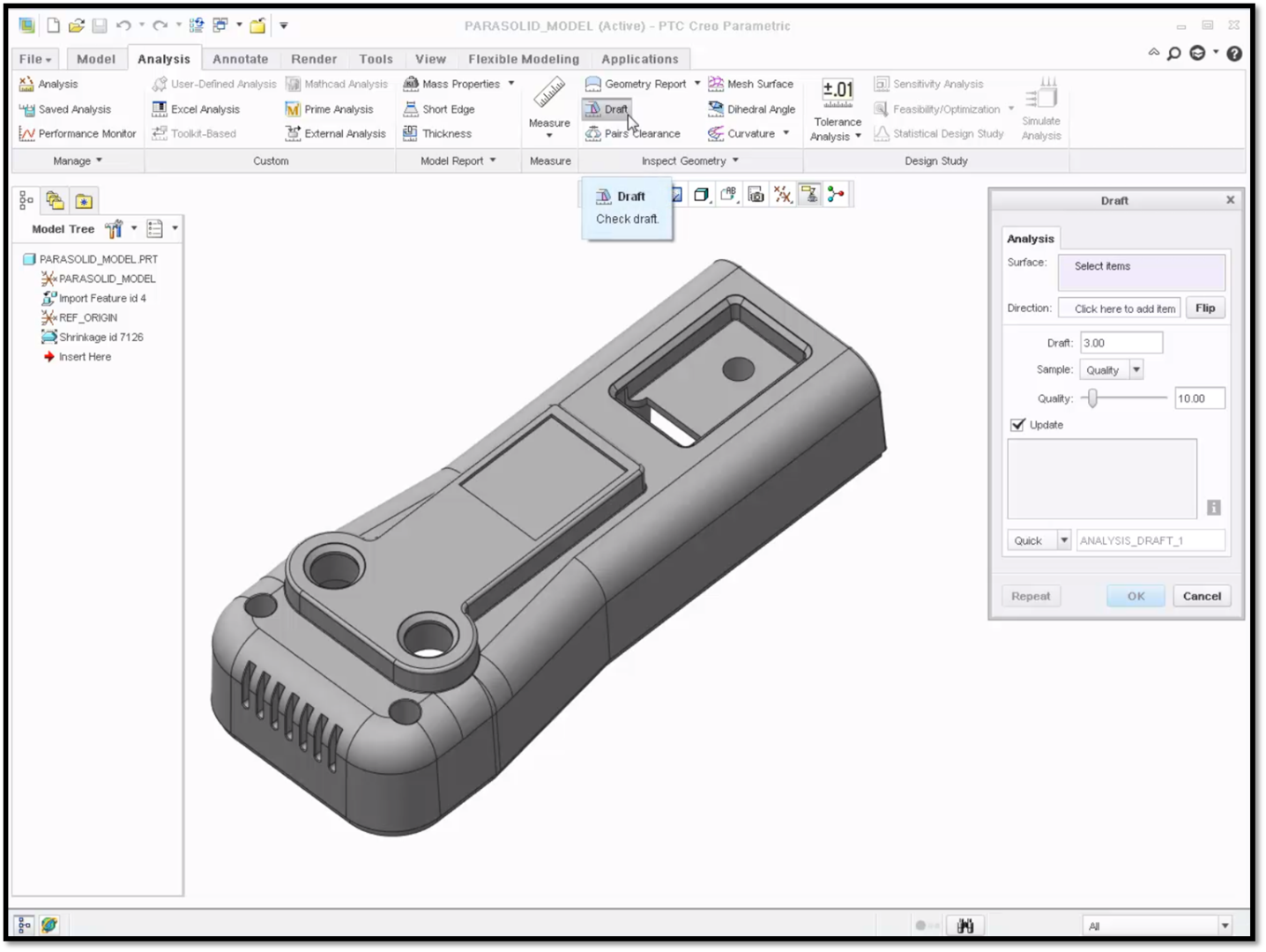Viewport: 1266px width, 952px height.
Task: Click the display style icon in graphics toolbar
Action: (x=702, y=195)
